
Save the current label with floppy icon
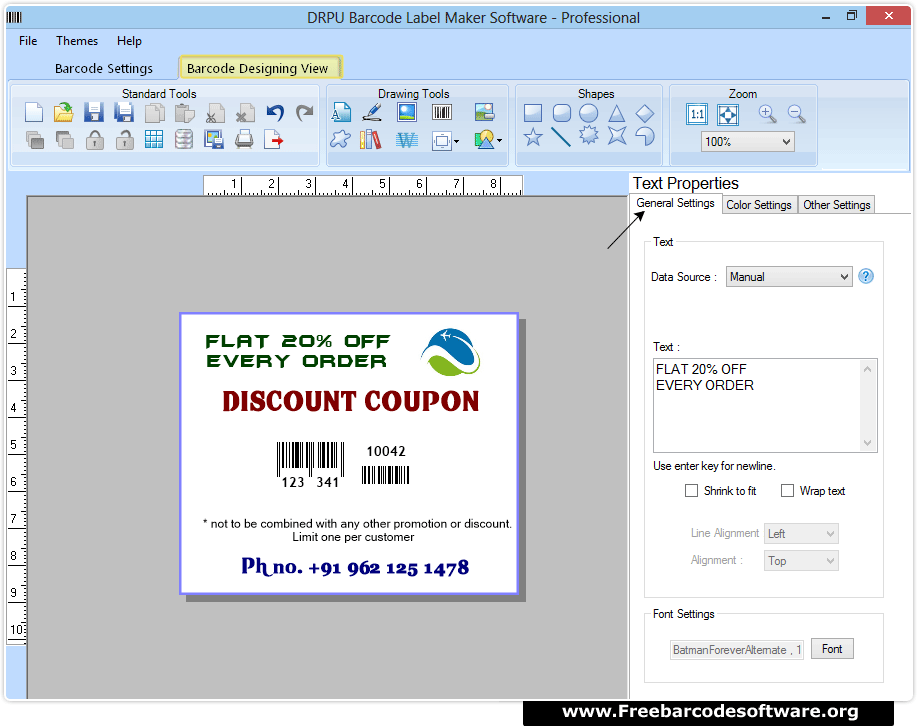click(x=94, y=112)
